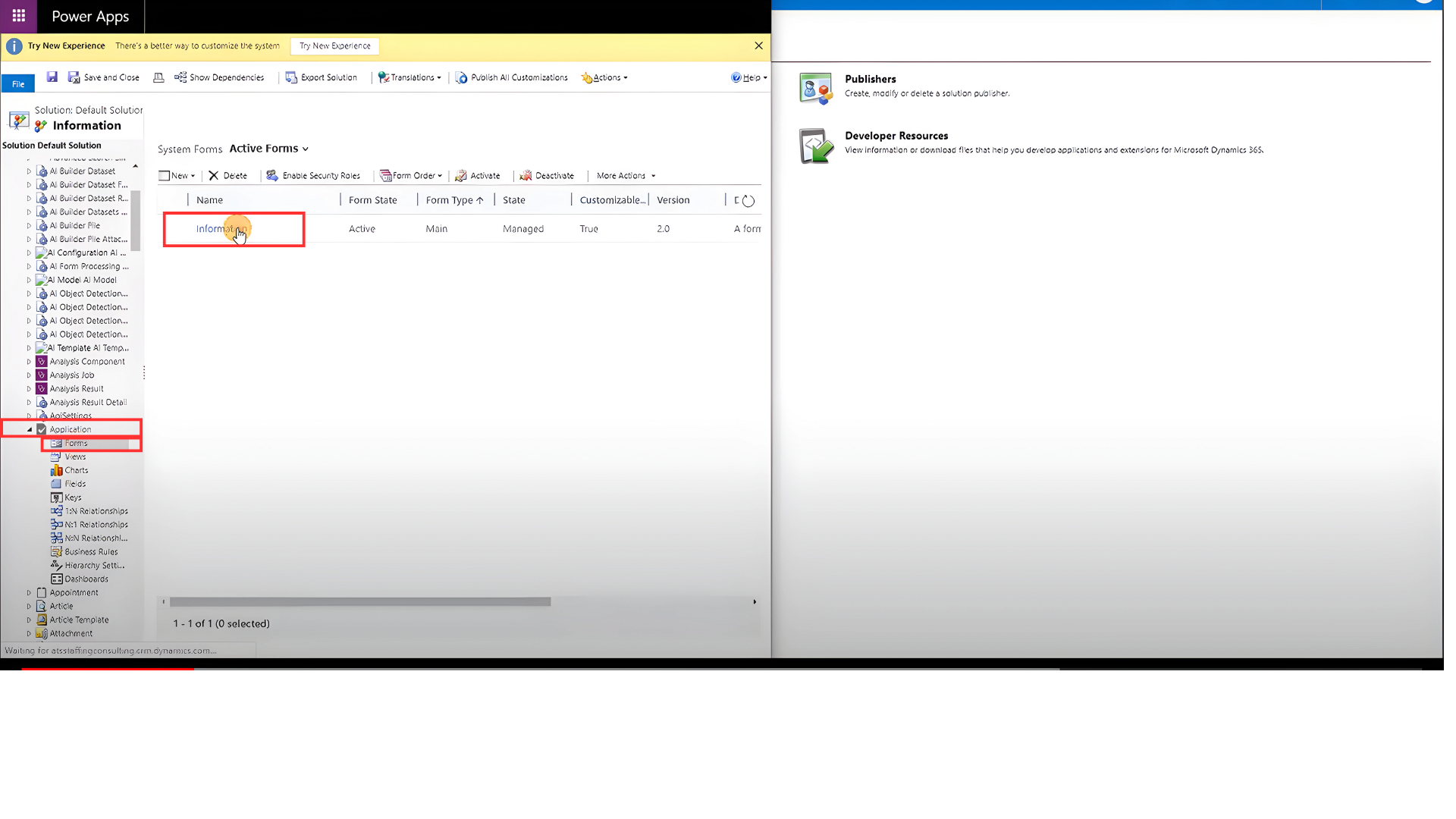Dismiss the Try New Experience banner
1456x819 pixels.
click(x=758, y=45)
